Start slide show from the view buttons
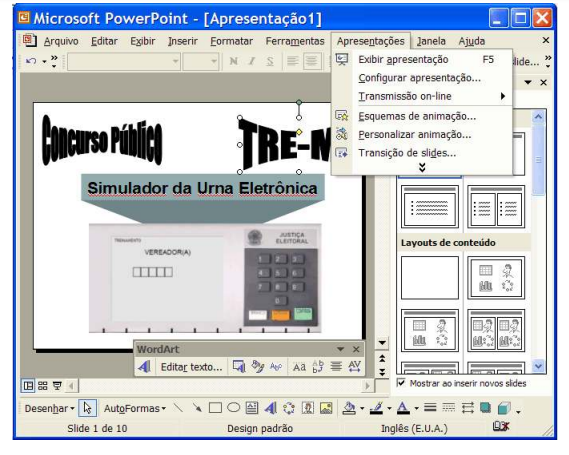Viewport: 569px width, 455px height. [x=57, y=385]
